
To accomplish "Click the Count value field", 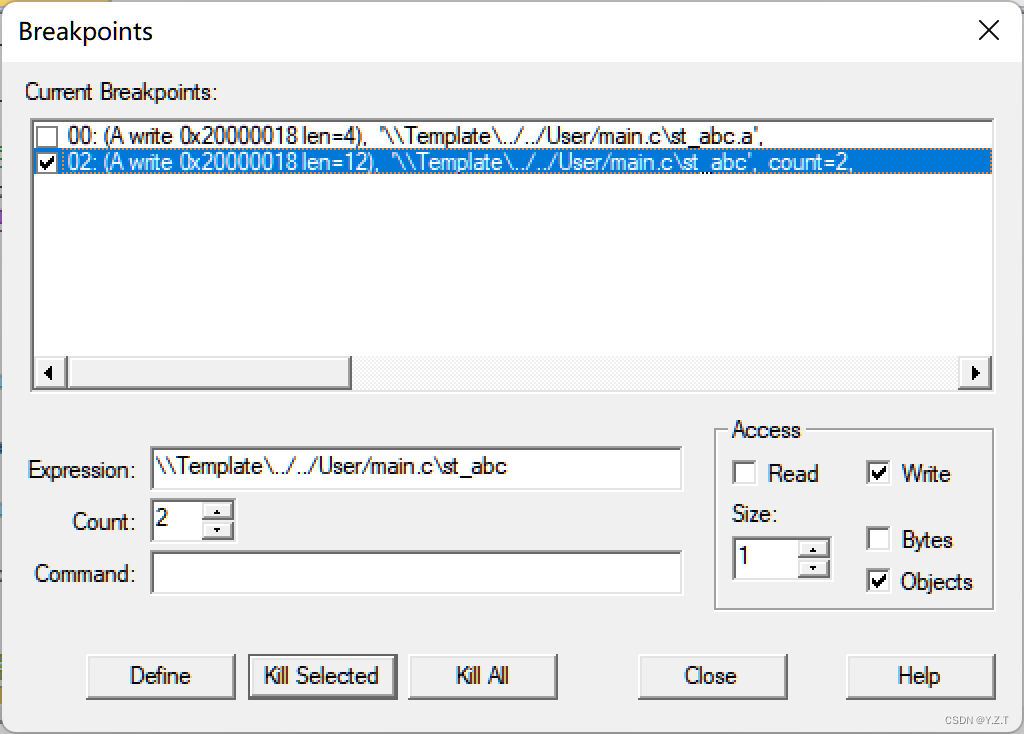I will coord(177,520).
